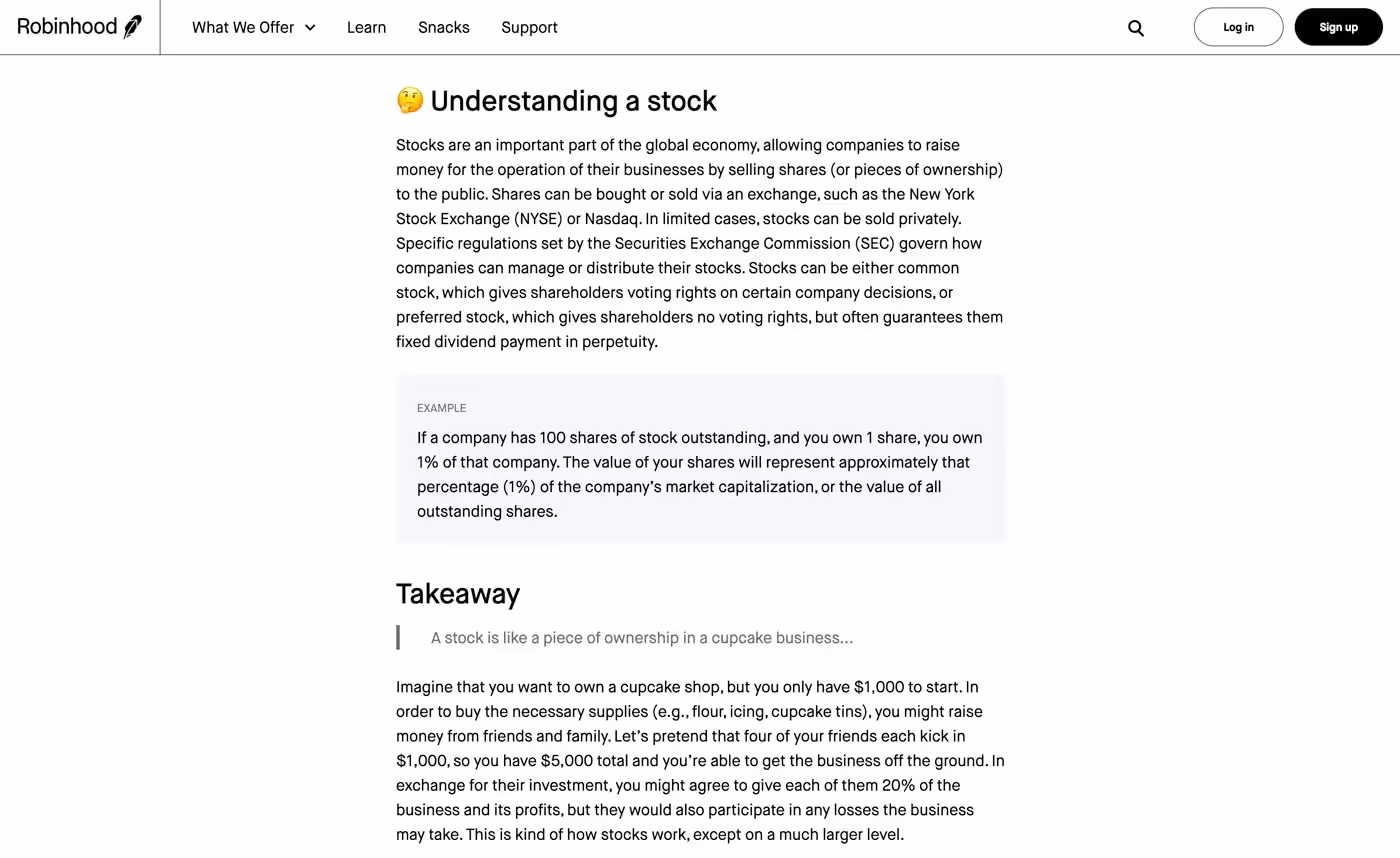Image resolution: width=1400 pixels, height=858 pixels.
Task: Open the What We Offer menu
Action: tap(243, 28)
